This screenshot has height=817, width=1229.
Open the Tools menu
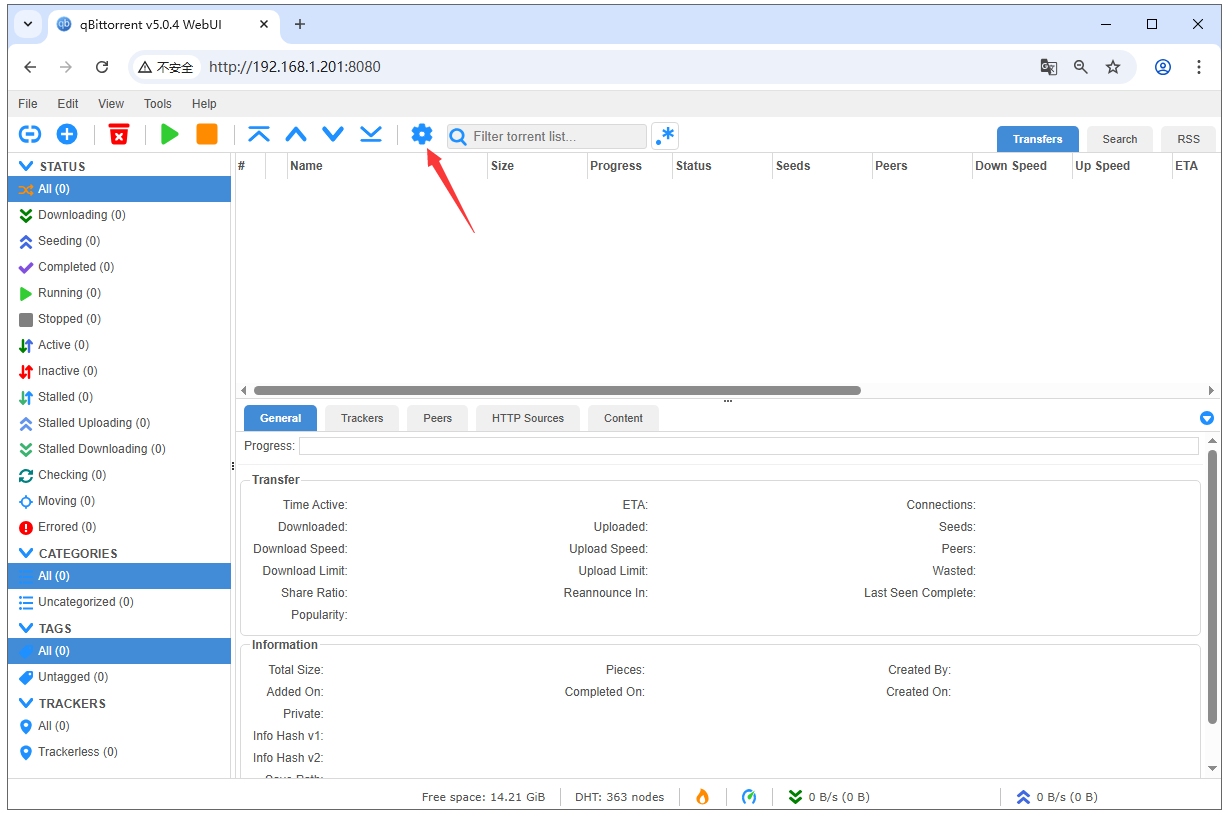[157, 103]
